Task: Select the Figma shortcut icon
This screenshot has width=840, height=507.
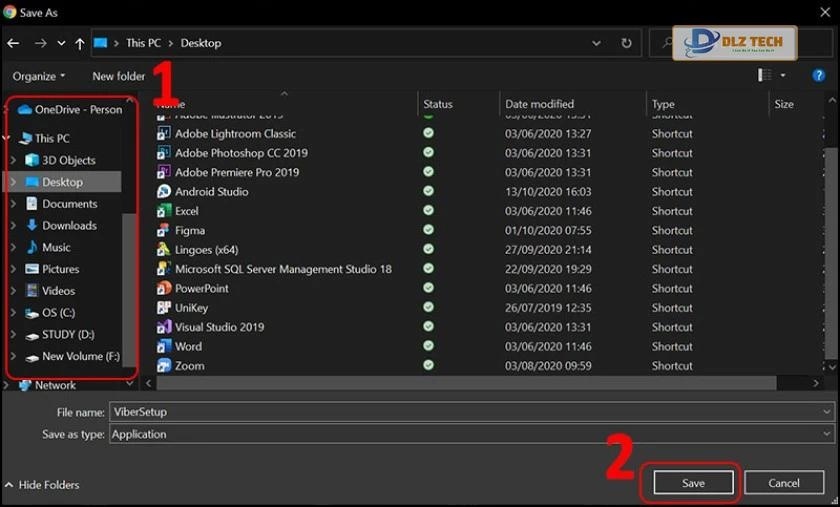Action: point(164,230)
